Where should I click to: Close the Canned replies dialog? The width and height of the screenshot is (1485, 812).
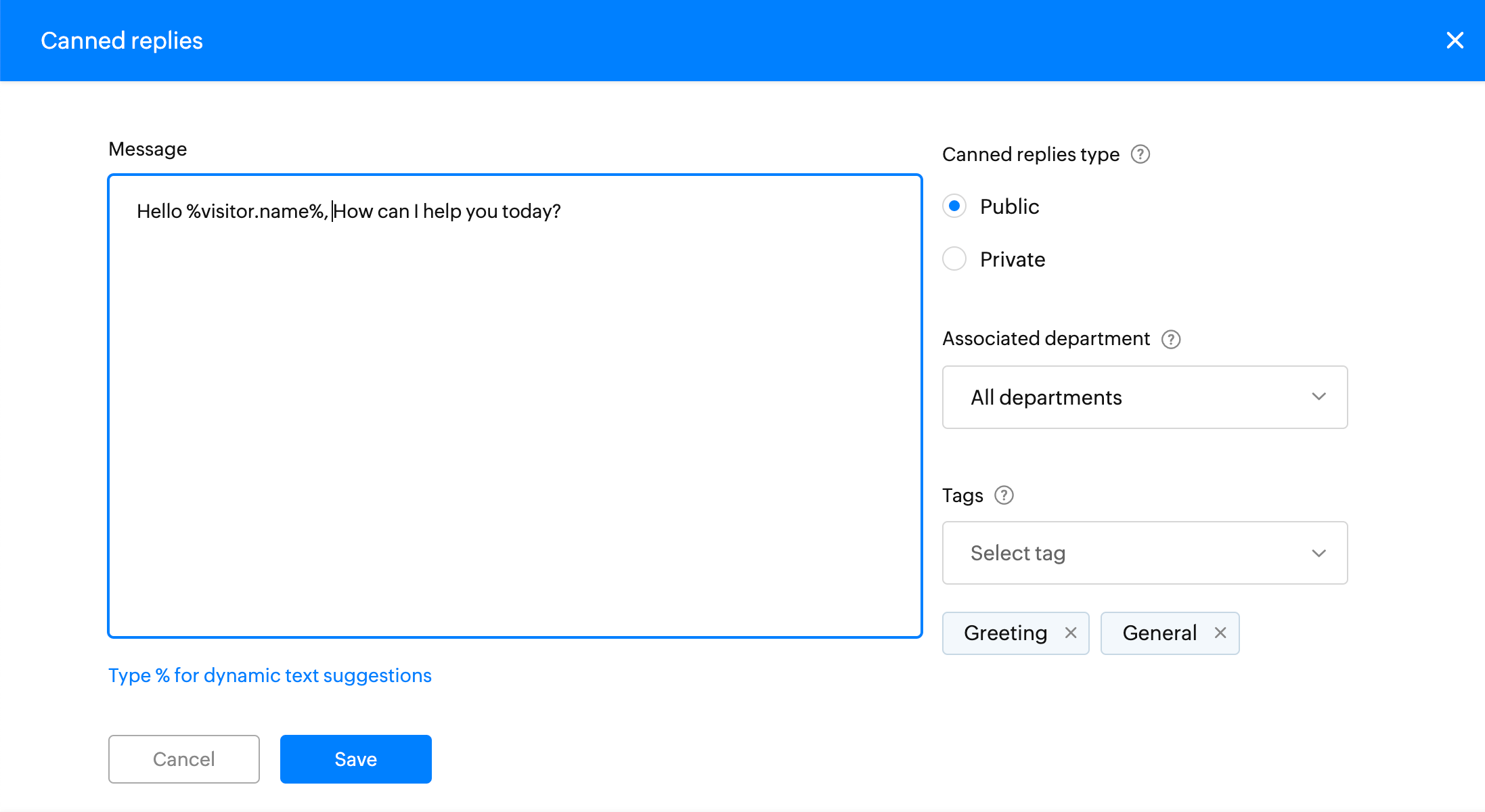tap(1455, 41)
